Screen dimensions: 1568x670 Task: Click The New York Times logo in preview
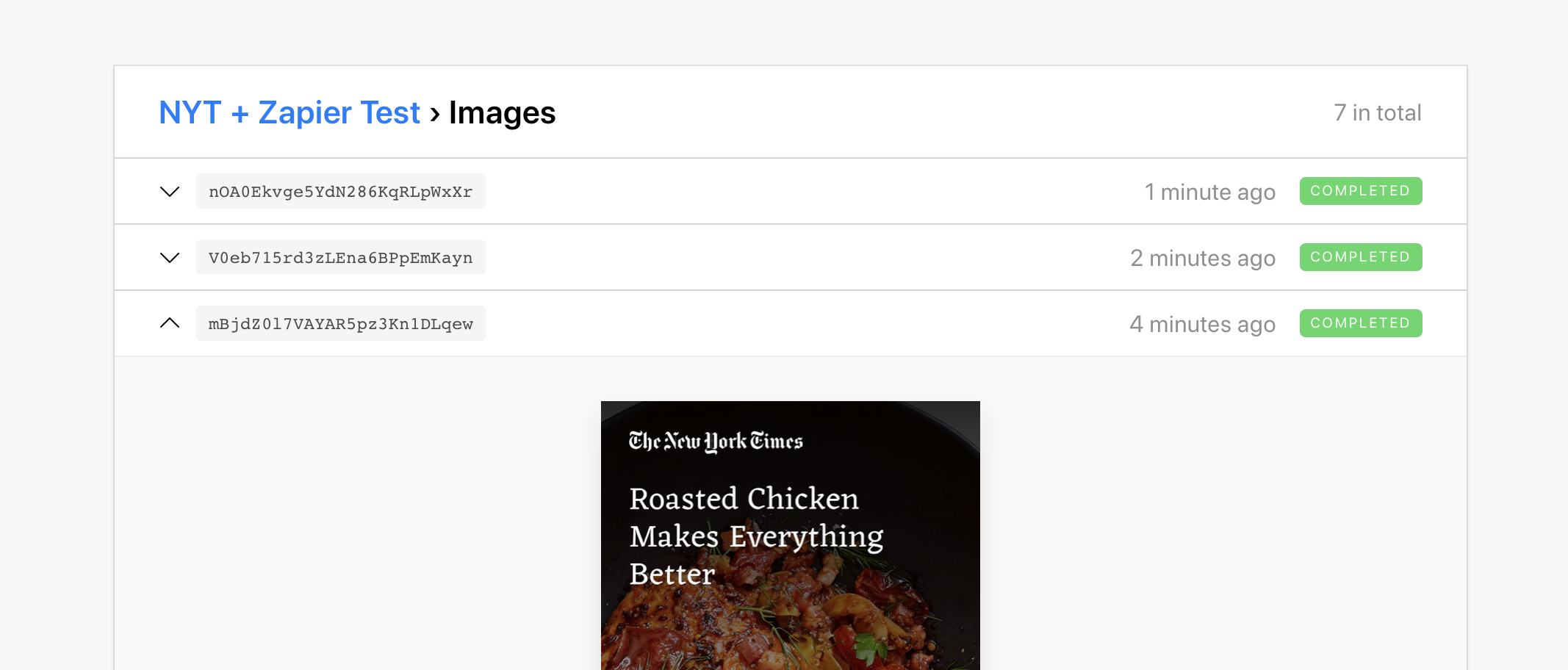point(716,441)
